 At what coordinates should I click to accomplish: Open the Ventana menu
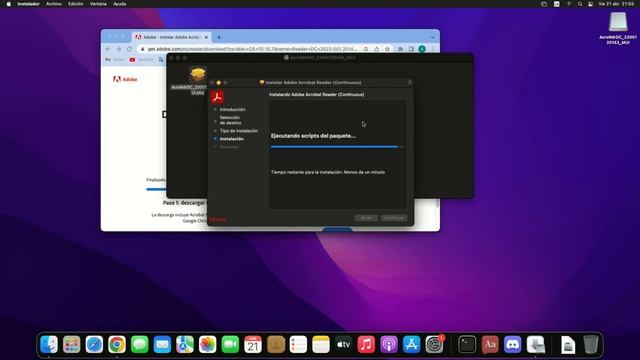click(x=98, y=4)
